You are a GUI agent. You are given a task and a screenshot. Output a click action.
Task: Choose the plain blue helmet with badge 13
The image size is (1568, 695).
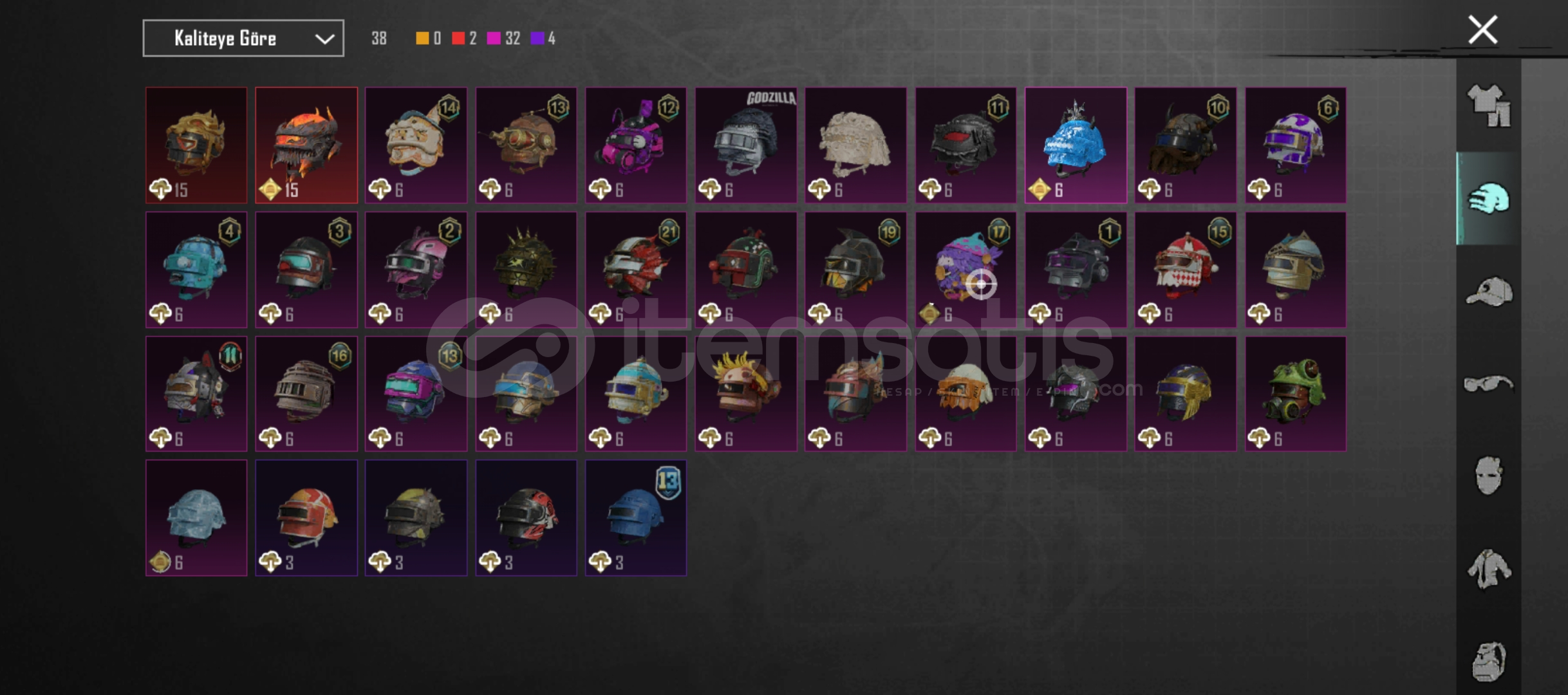click(x=636, y=518)
